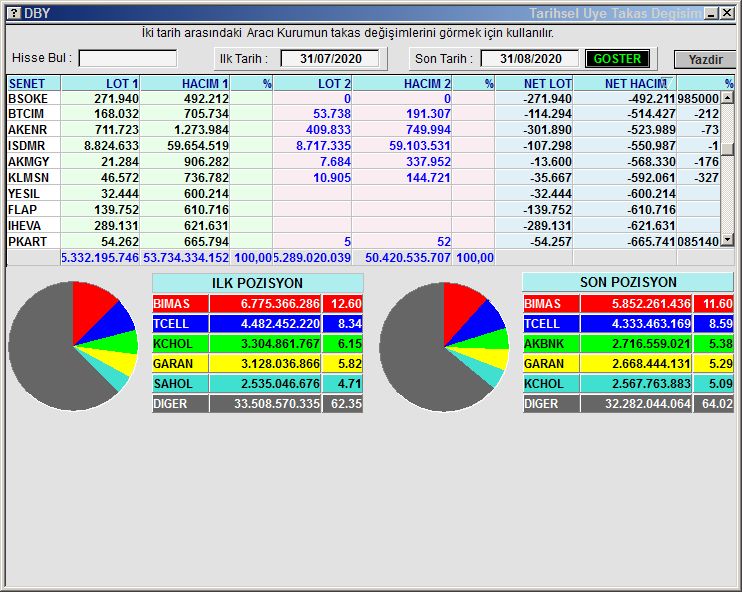Click total HACIM 2 value 50.420.535.707
This screenshot has height=592, width=742.
pyautogui.click(x=407, y=257)
